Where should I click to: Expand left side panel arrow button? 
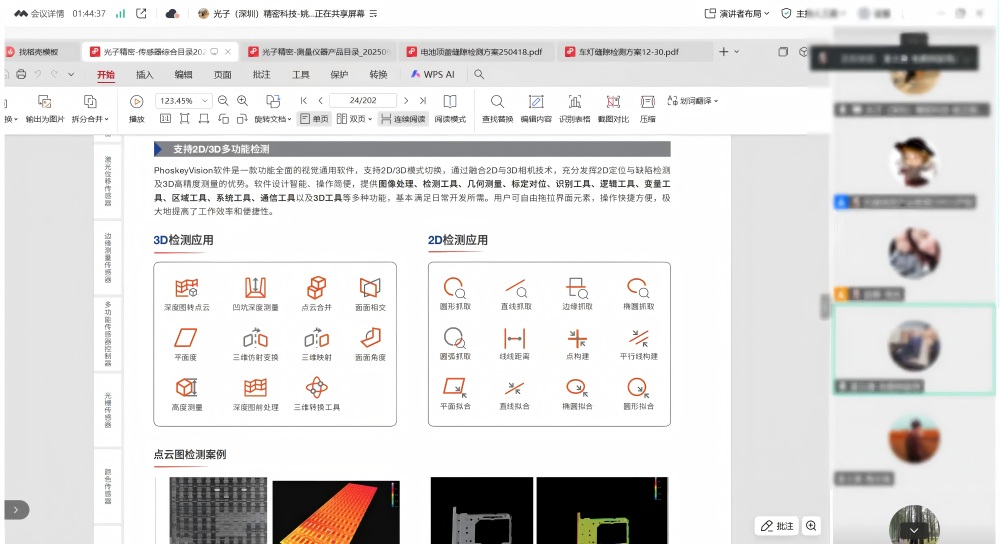click(16, 510)
